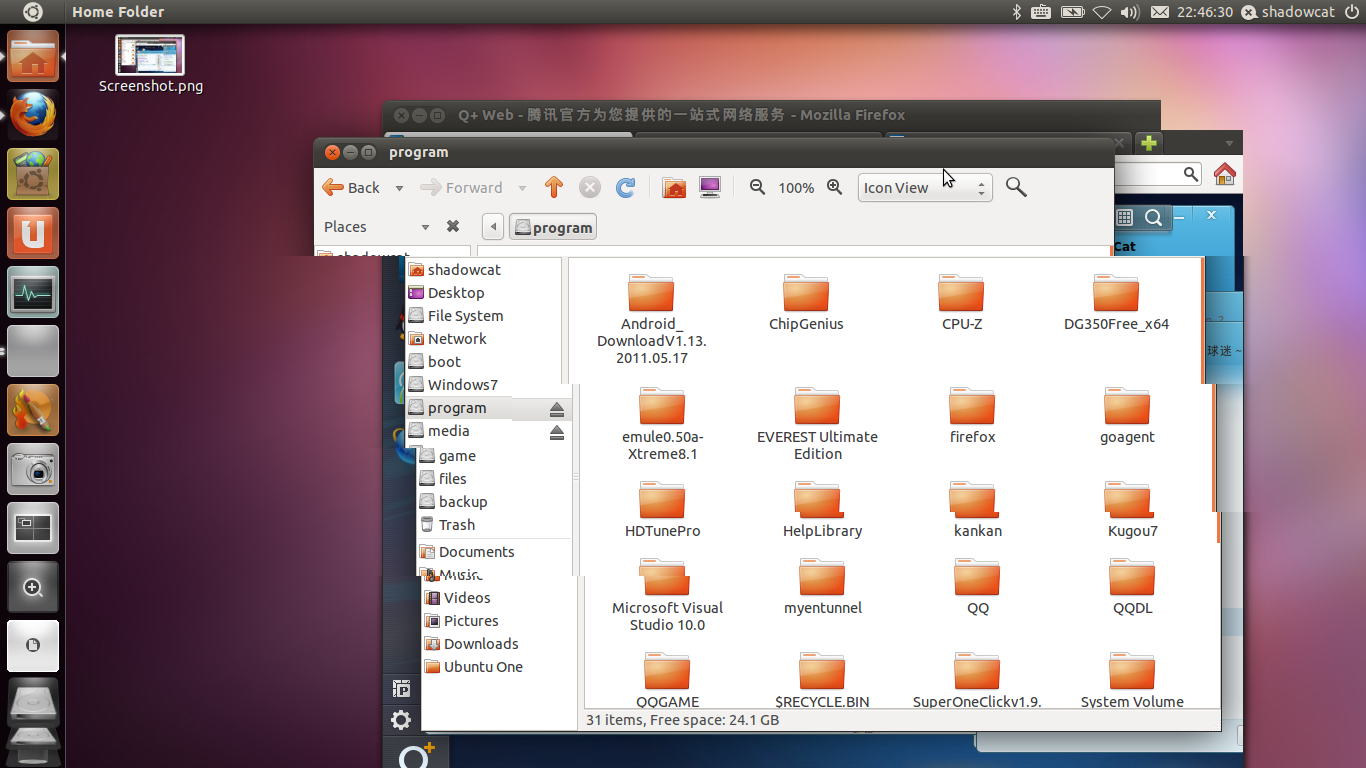Select the EVEREST Ultimate Edition folder
Screen dimensions: 1366x768
coord(817,424)
